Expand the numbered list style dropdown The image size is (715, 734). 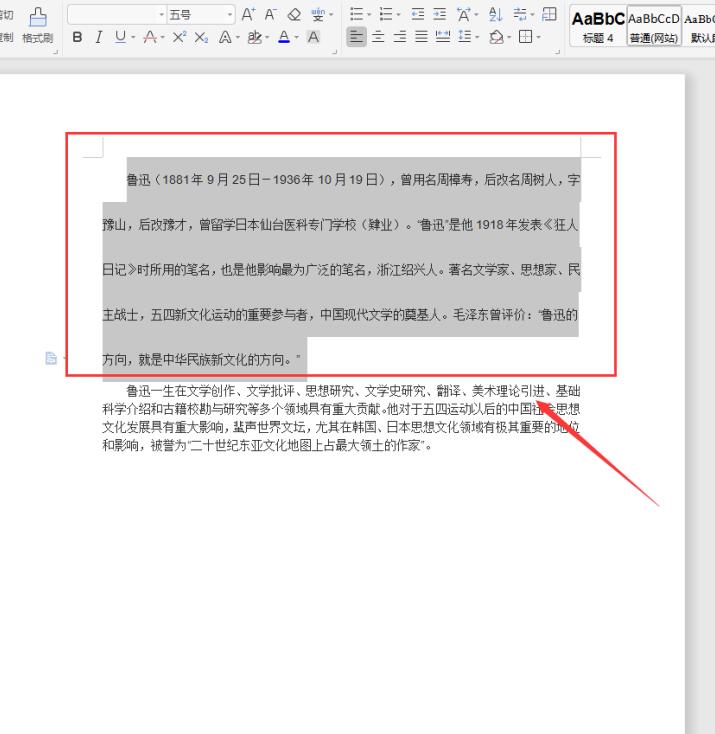tap(398, 15)
